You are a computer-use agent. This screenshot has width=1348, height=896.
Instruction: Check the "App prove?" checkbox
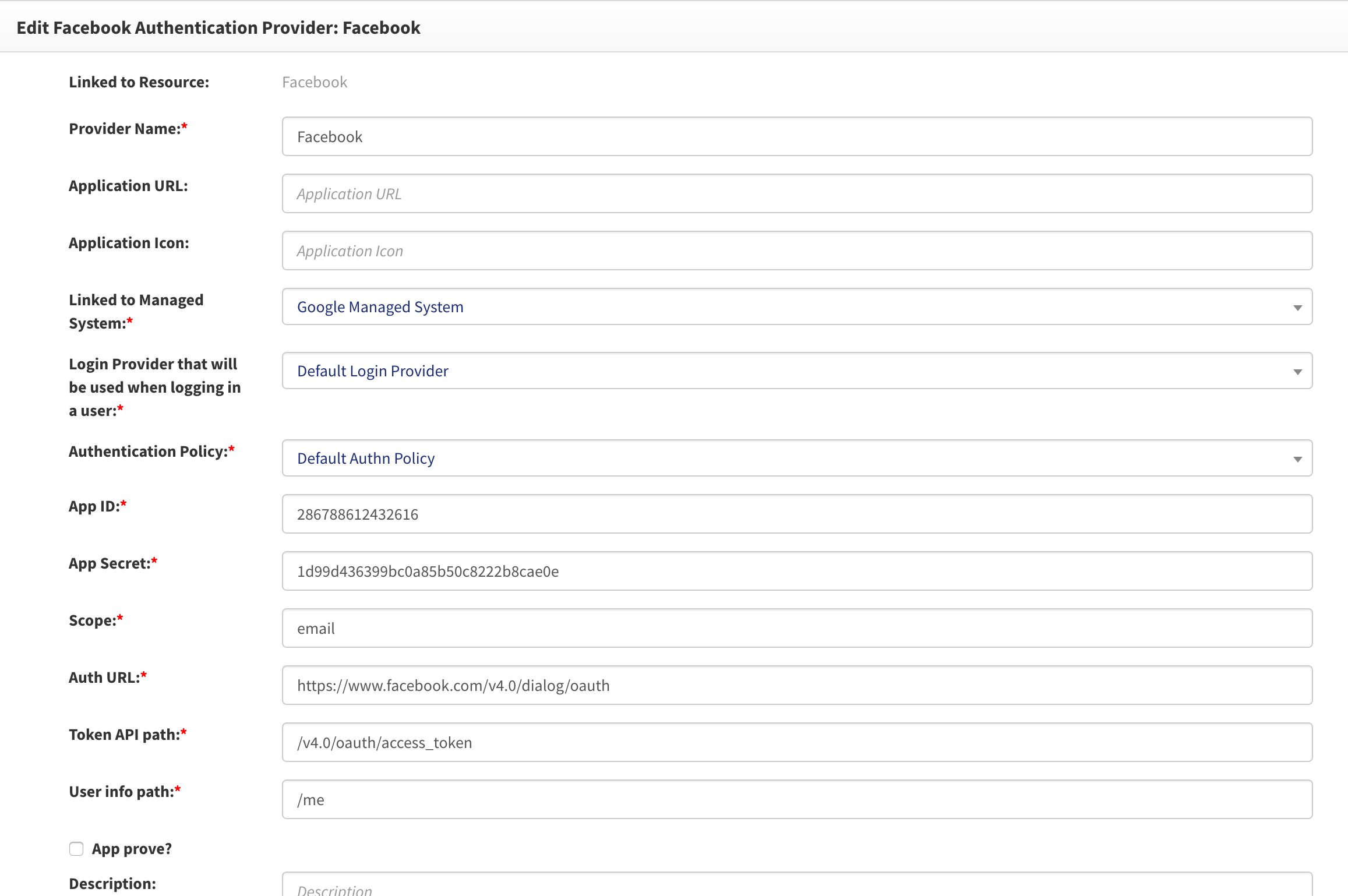click(x=76, y=849)
